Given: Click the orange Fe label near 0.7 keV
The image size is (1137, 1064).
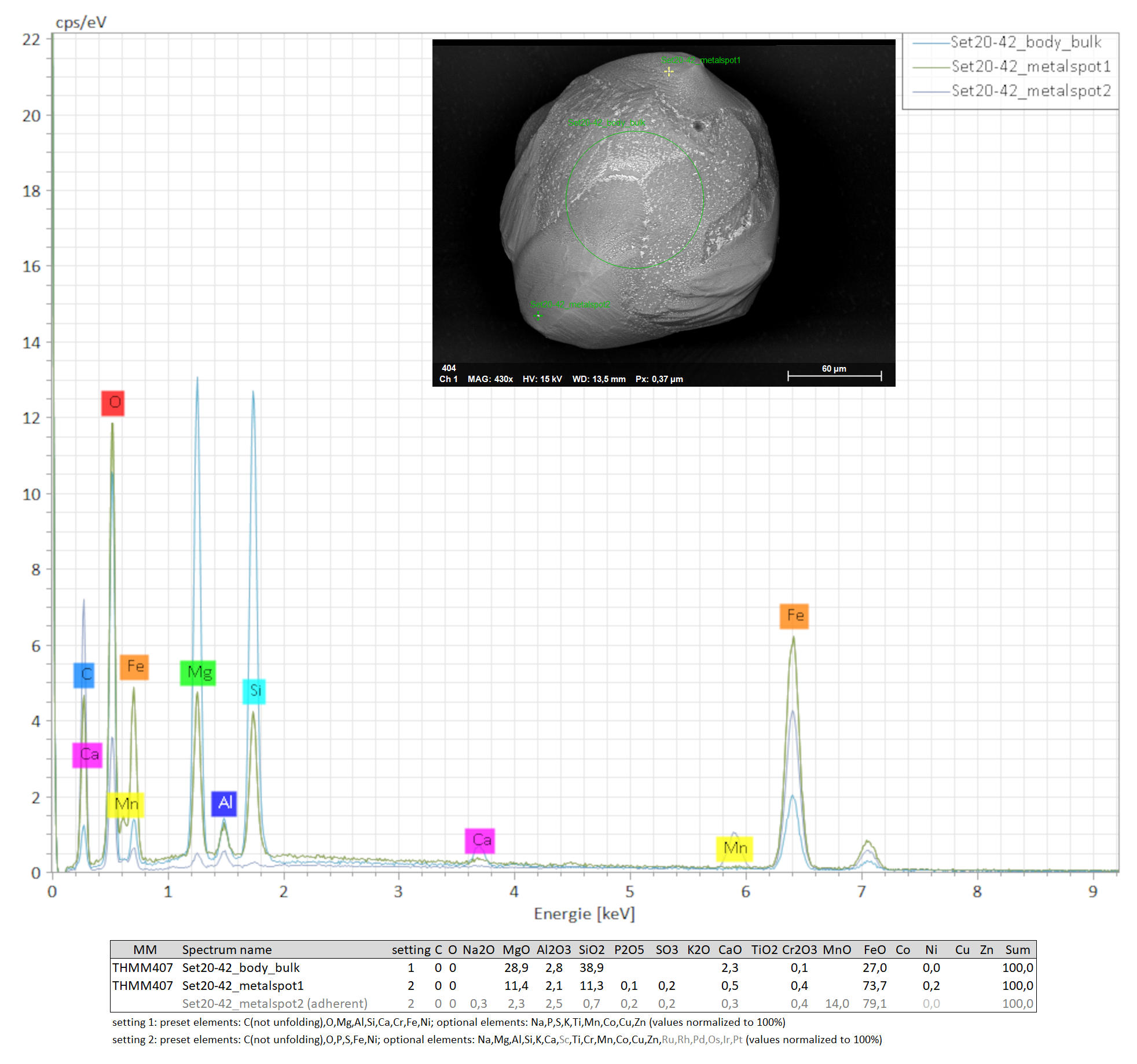Looking at the screenshot, I should tap(134, 667).
